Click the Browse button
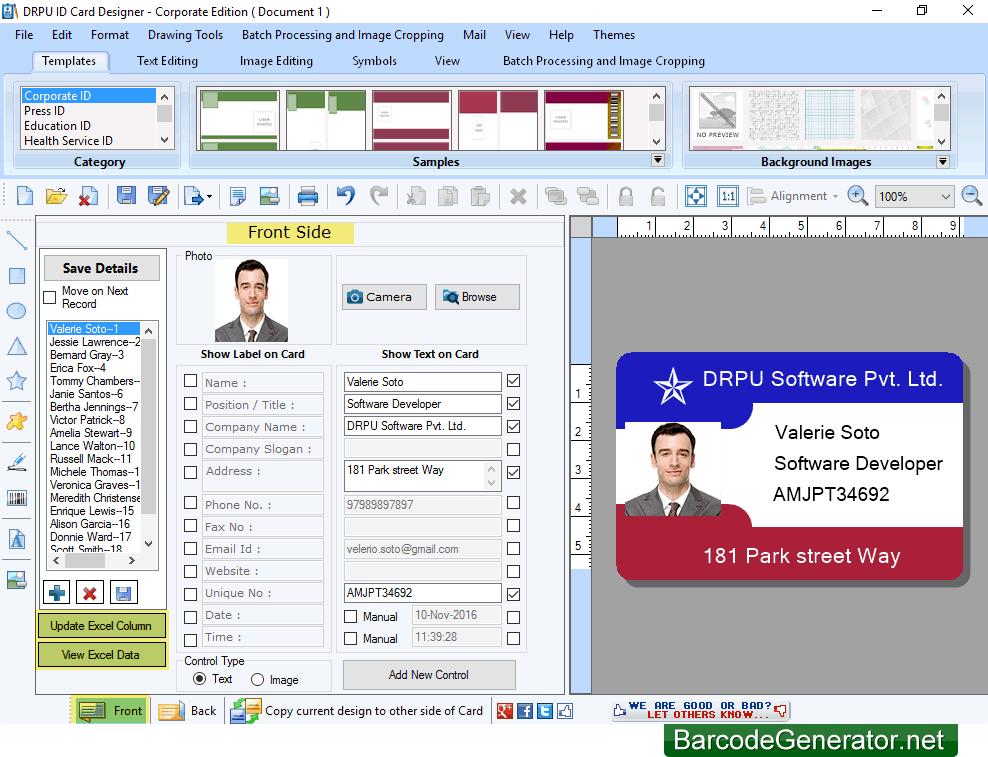 point(477,297)
